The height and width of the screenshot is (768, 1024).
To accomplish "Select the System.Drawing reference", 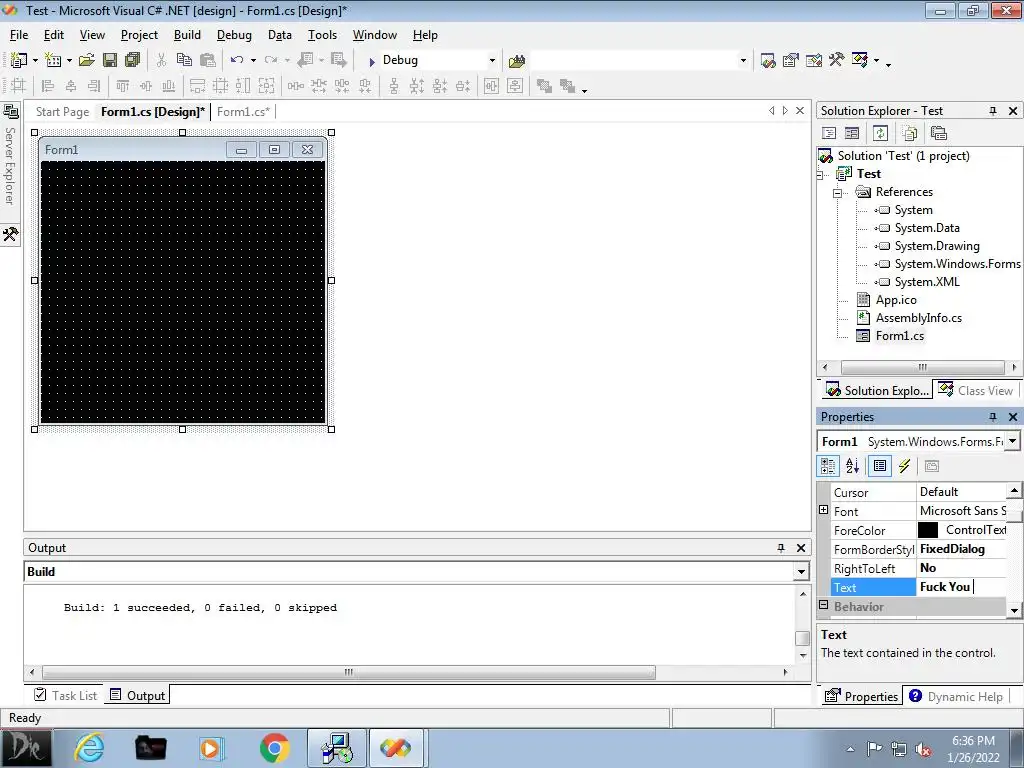I will click(936, 246).
